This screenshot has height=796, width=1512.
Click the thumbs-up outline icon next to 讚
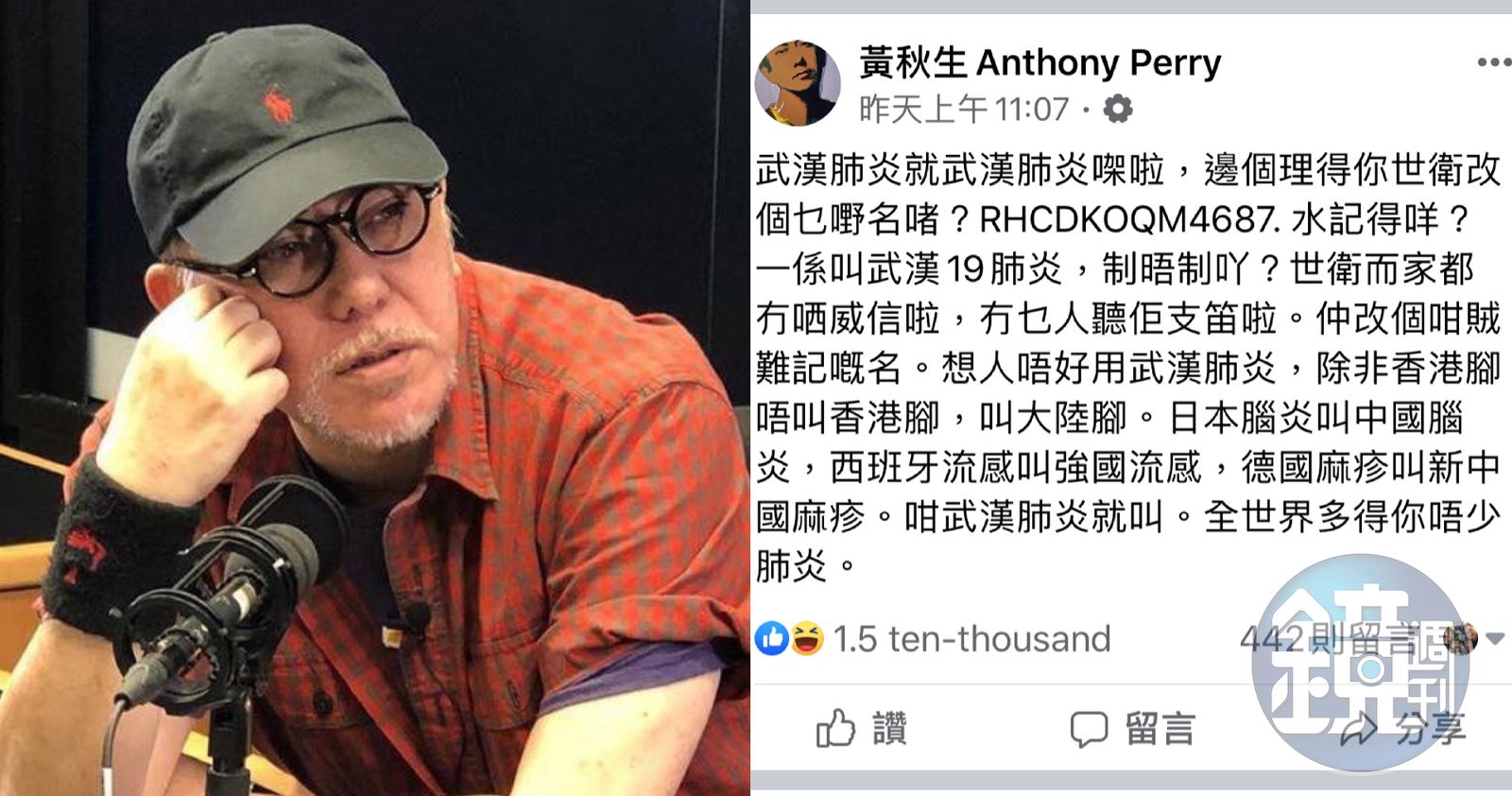pyautogui.click(x=836, y=728)
